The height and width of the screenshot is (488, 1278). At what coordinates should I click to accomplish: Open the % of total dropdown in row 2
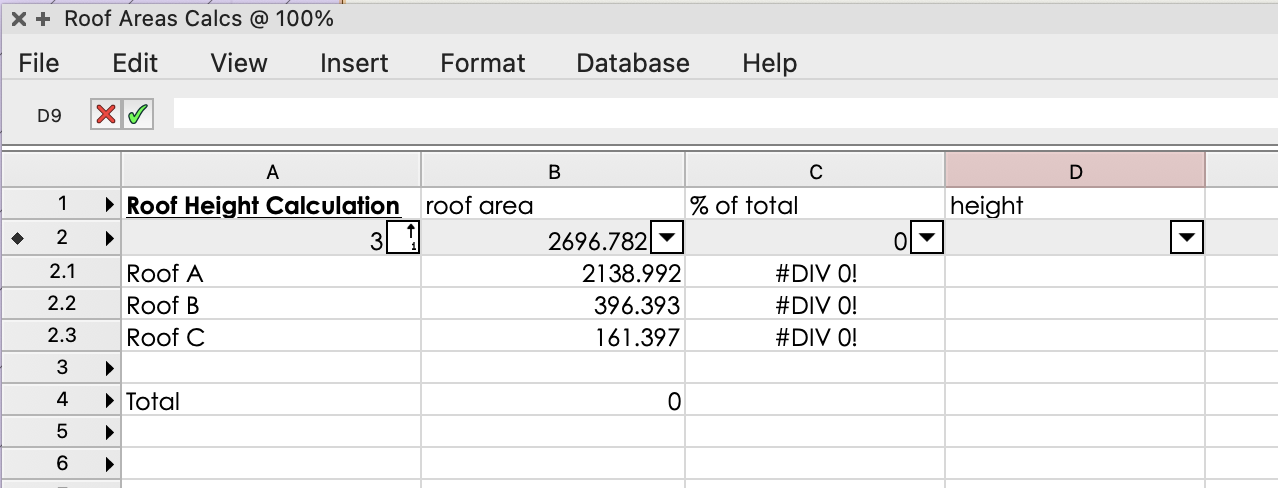click(927, 238)
